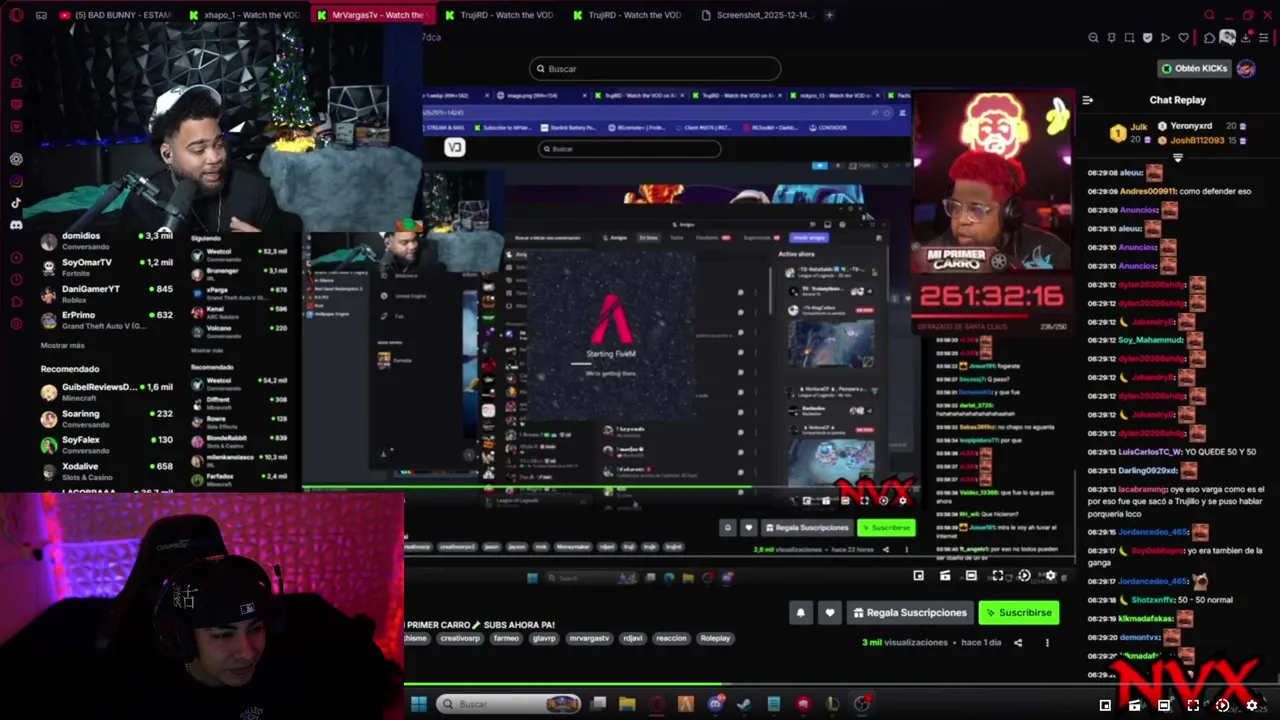Open a new tab with the plus button
Viewport: 1280px width, 720px height.
[830, 15]
